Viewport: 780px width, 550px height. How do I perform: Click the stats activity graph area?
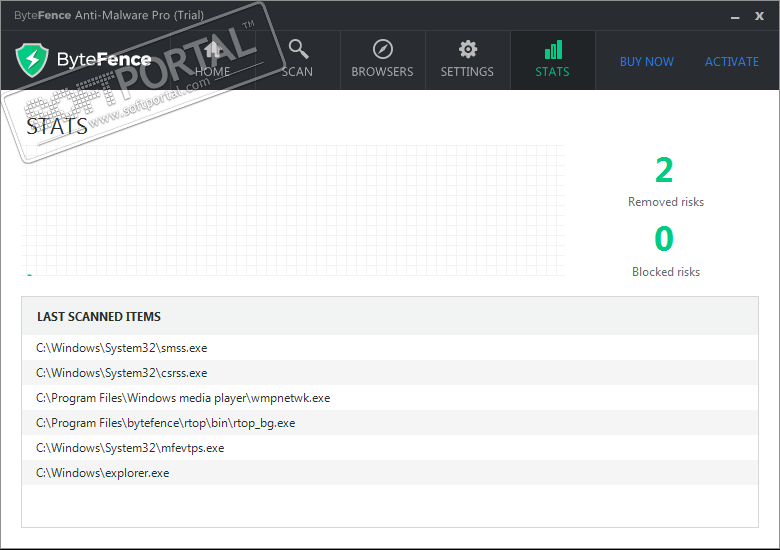click(293, 210)
